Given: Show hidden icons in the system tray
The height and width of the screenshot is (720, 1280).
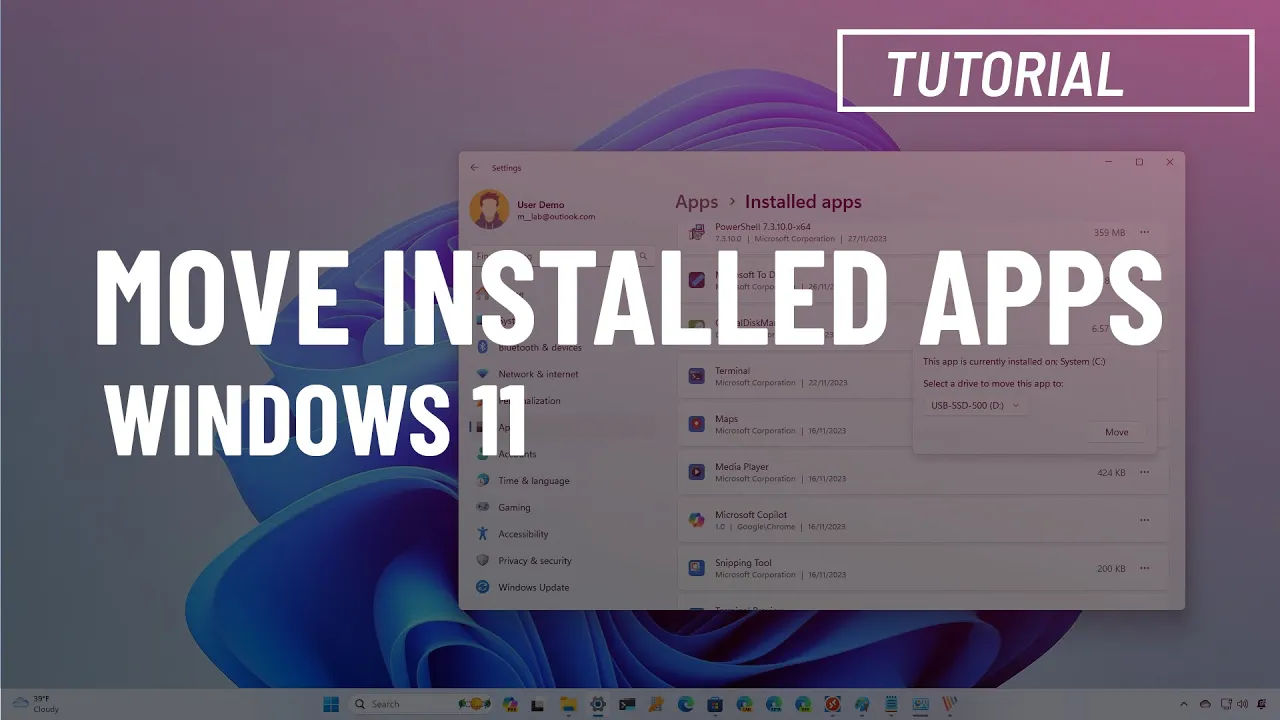Looking at the screenshot, I should point(1184,704).
